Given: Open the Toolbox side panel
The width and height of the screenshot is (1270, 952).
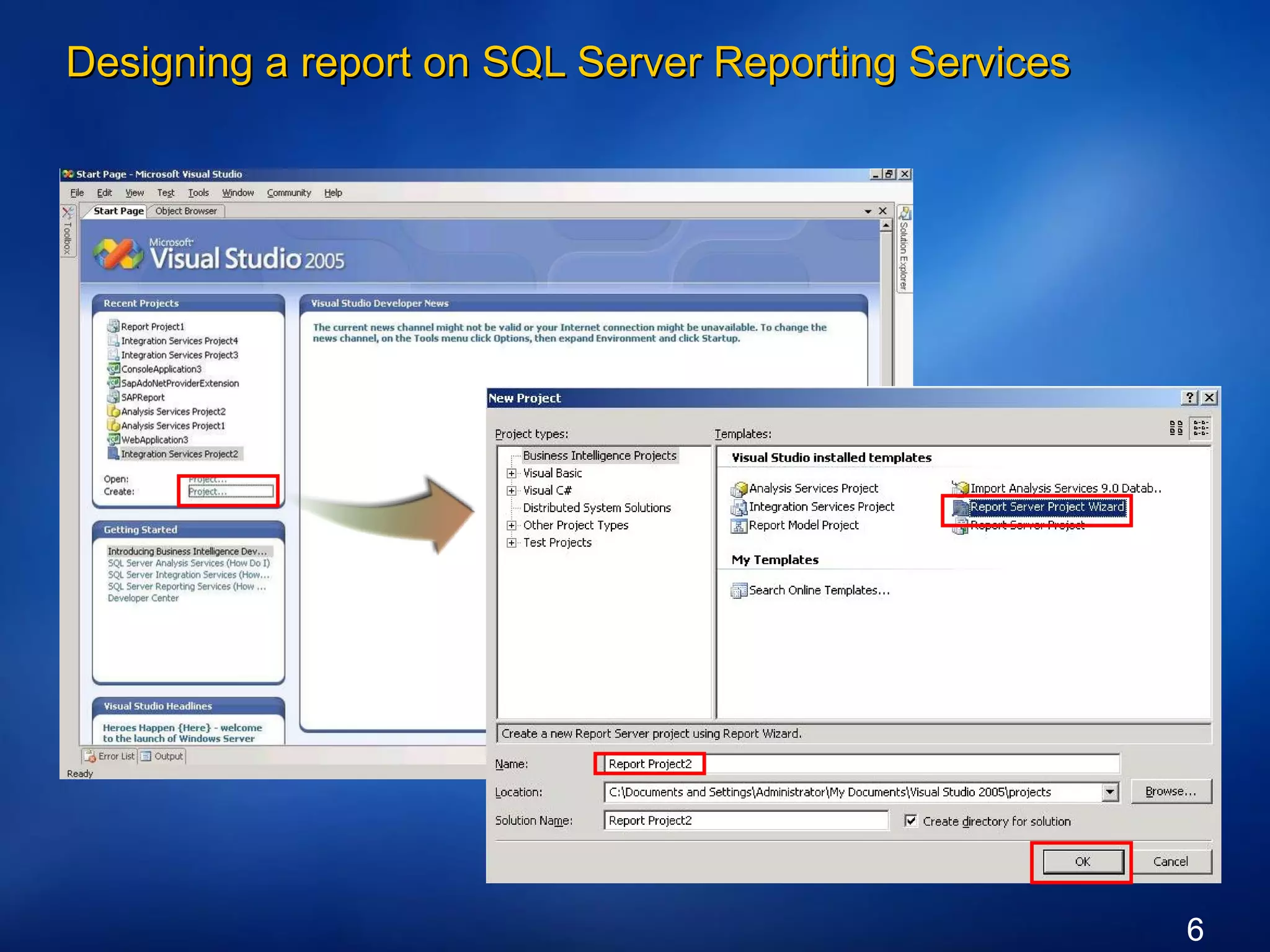Looking at the screenshot, I should point(68,231).
